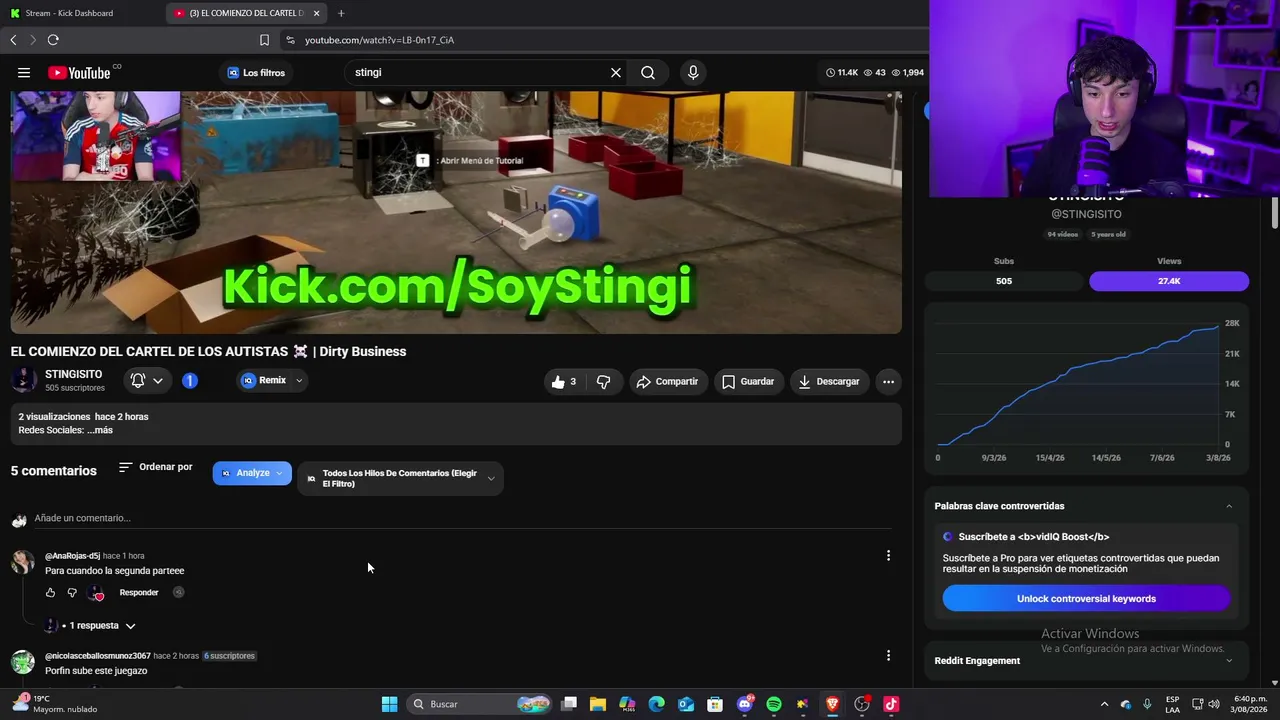
Task: Like the video with thumbs up
Action: [x=565, y=381]
